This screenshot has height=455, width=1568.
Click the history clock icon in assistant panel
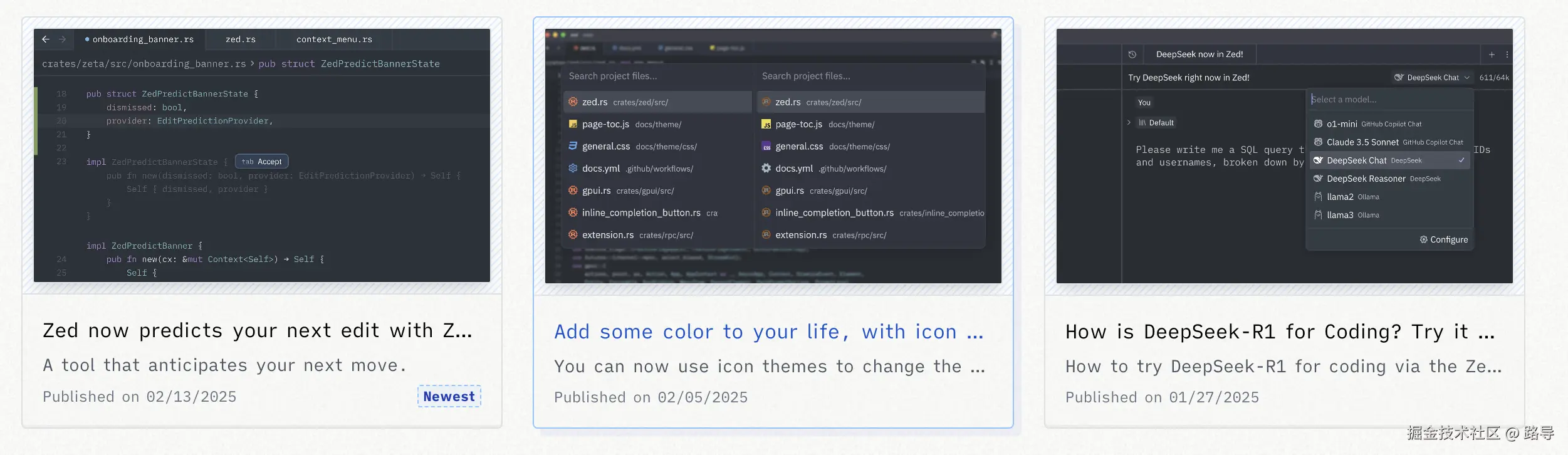click(1132, 55)
